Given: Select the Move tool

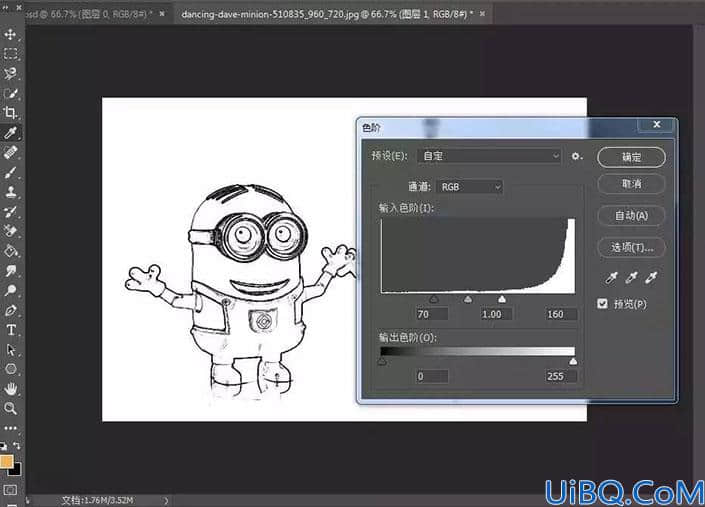Looking at the screenshot, I should point(10,35).
